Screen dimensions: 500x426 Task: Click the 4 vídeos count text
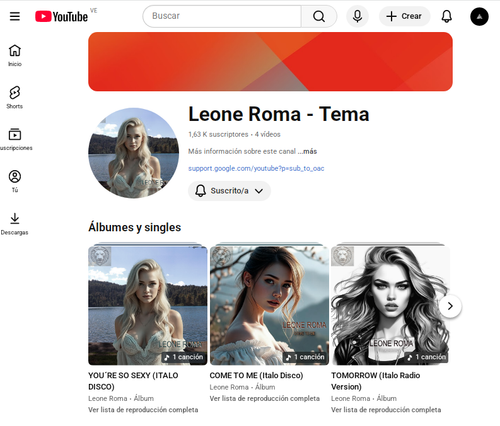click(268, 134)
